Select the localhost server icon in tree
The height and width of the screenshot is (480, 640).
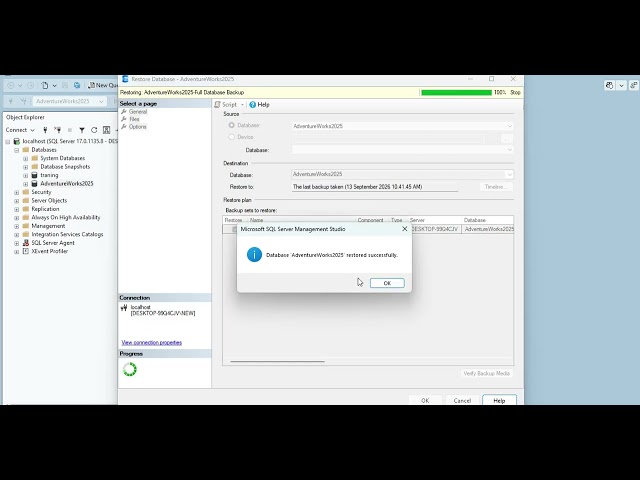[x=17, y=141]
